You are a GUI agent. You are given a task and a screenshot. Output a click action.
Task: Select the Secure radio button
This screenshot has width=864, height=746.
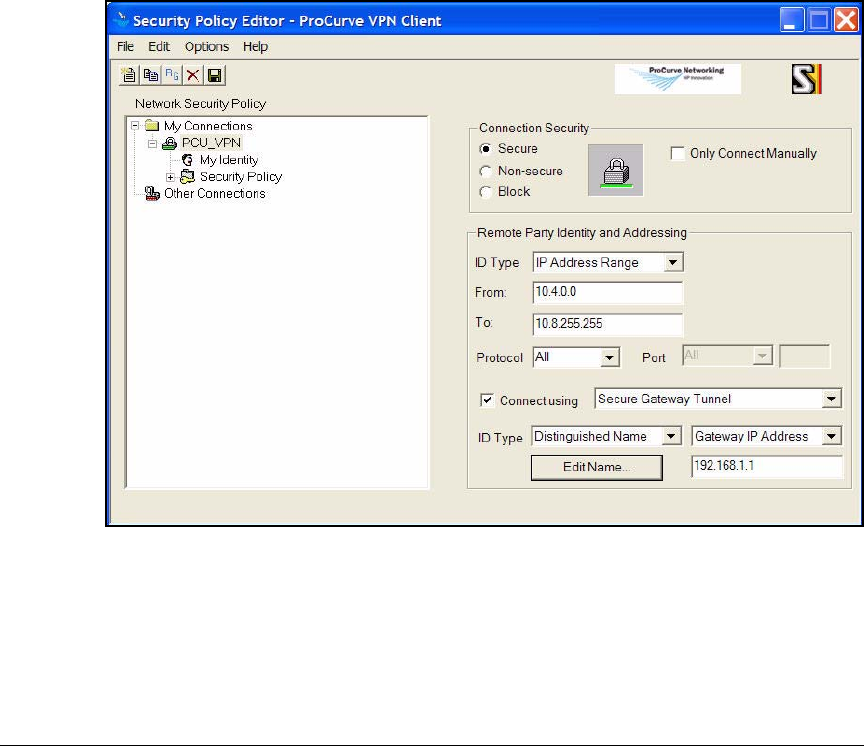tap(485, 149)
